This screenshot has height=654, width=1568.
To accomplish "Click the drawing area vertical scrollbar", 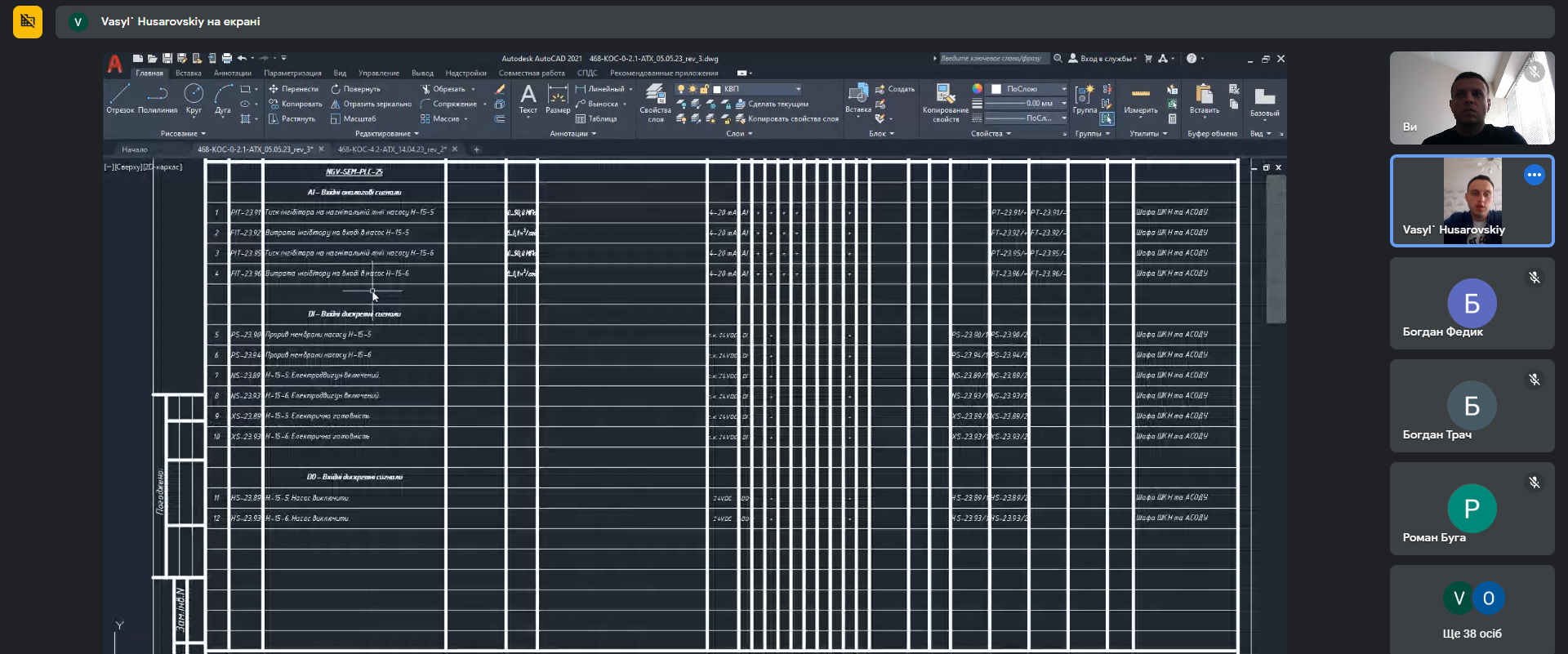I will (x=1276, y=249).
